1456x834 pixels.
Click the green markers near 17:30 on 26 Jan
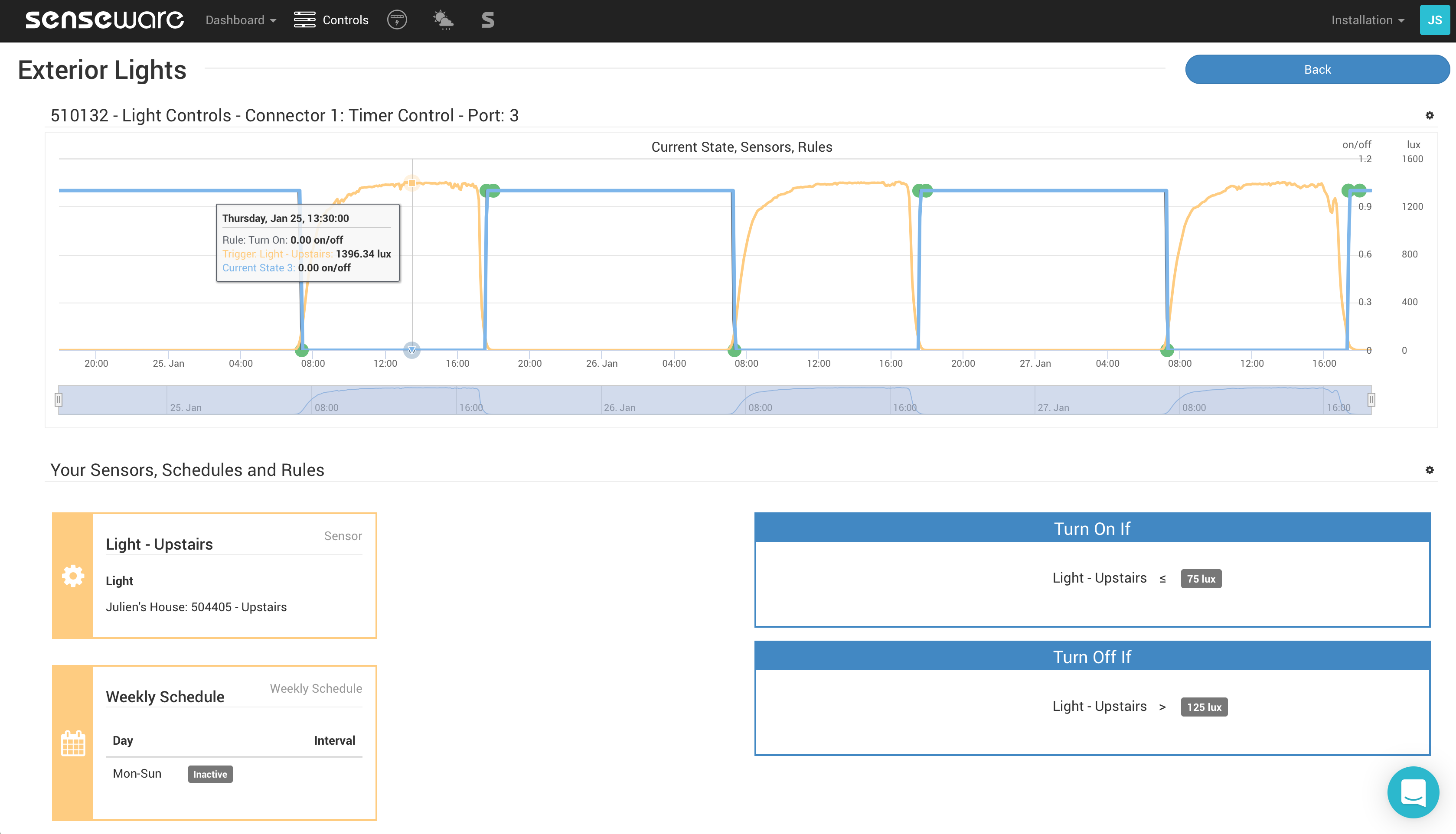923,191
